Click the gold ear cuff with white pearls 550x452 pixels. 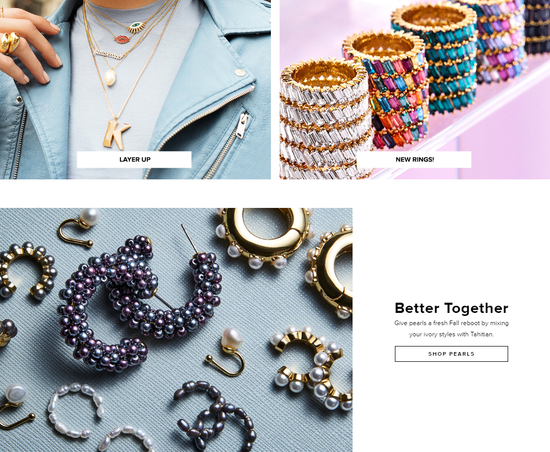click(x=312, y=366)
